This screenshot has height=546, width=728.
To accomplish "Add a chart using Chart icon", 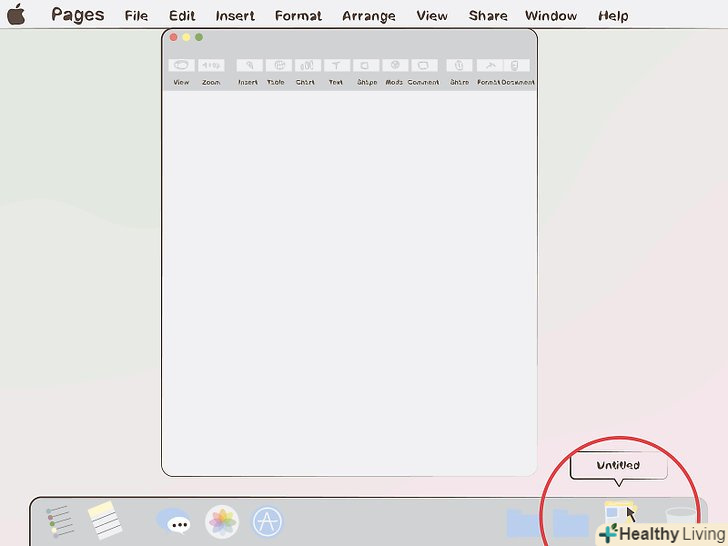I will (x=307, y=65).
